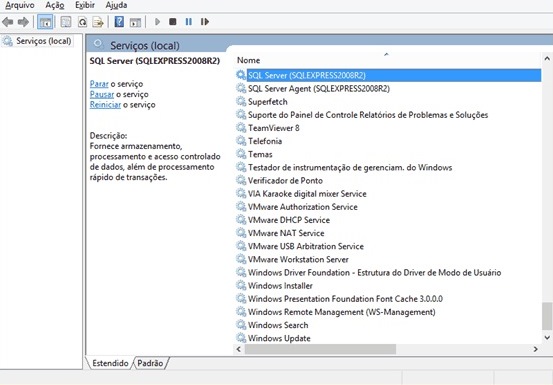Select Serviços (local) in the console tree

(37, 41)
